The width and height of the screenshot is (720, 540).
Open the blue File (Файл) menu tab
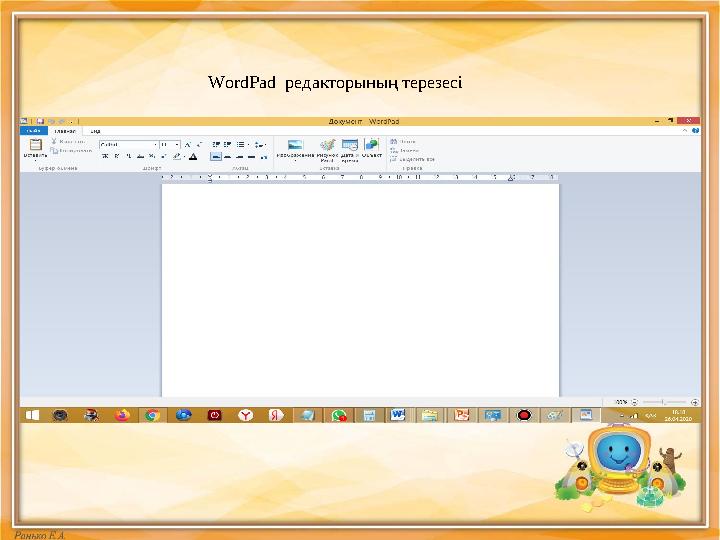(x=34, y=131)
